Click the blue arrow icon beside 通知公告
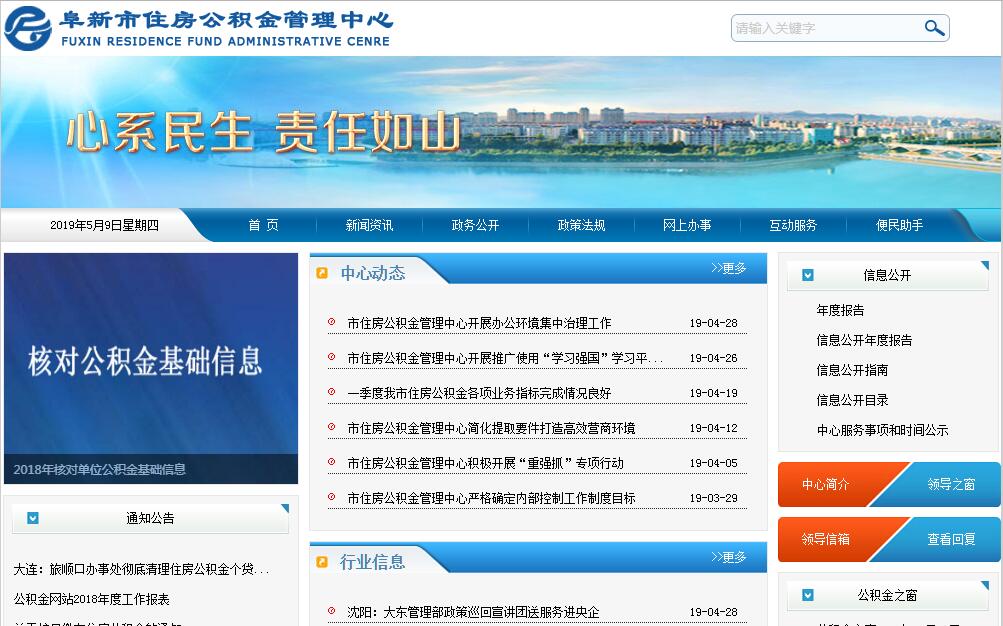This screenshot has width=1003, height=626. click(33, 518)
